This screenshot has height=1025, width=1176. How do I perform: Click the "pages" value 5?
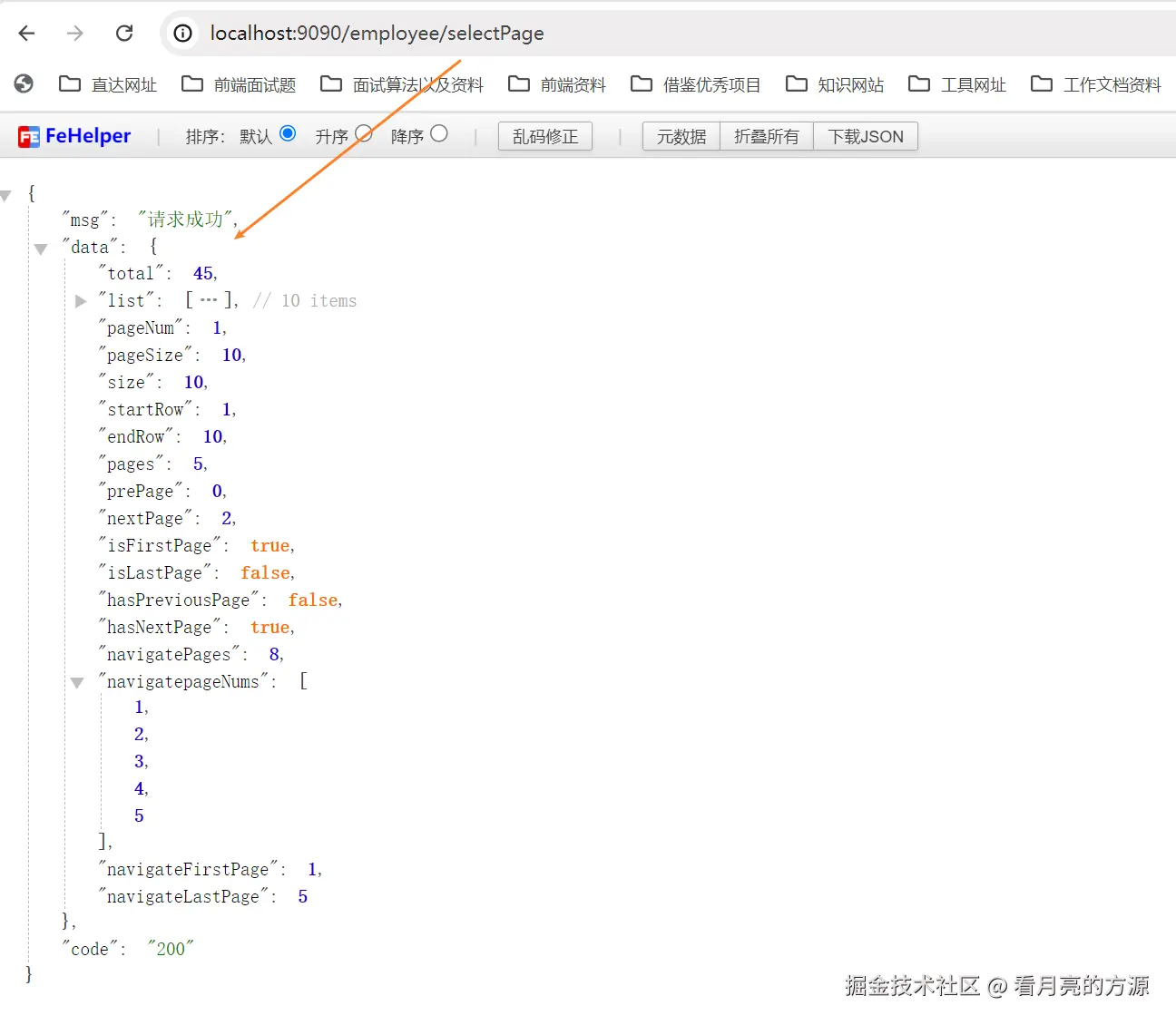pos(199,464)
